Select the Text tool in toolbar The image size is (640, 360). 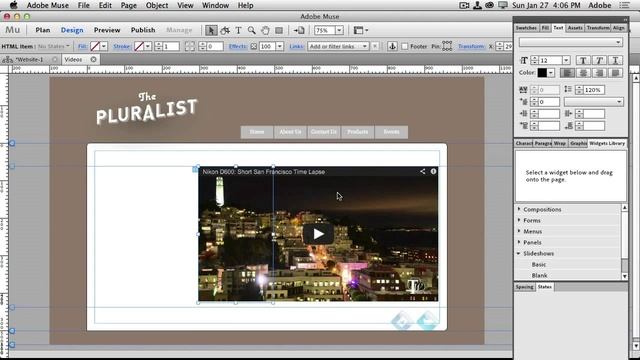[238, 30]
